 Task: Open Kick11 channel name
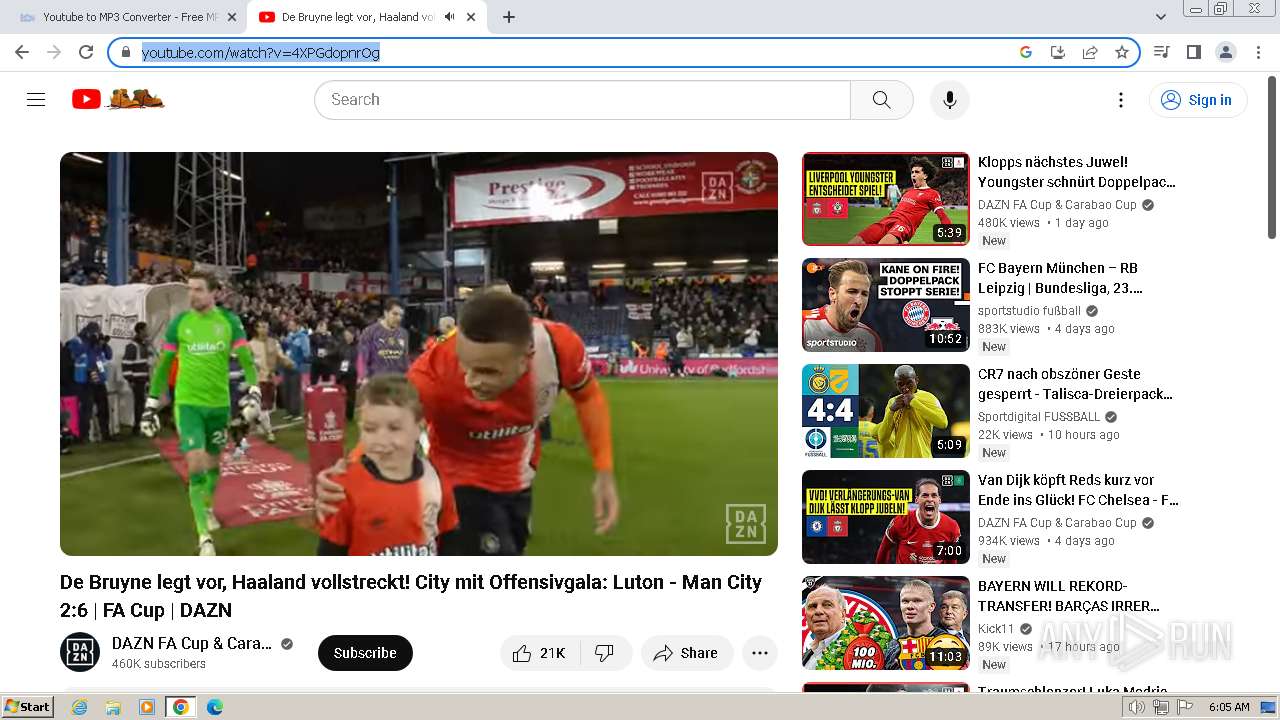996,629
